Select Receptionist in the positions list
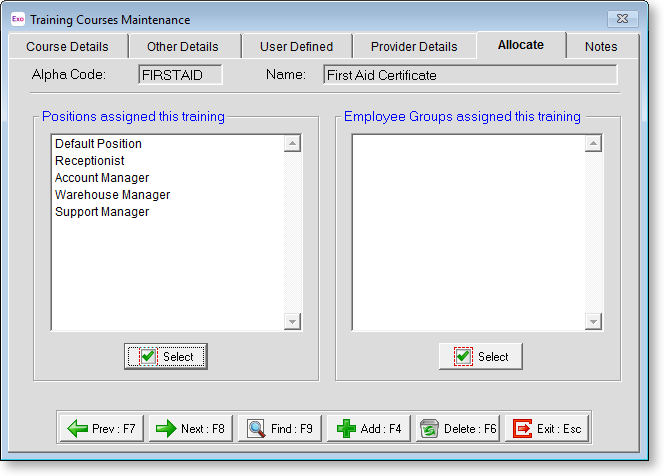Image resolution: width=664 pixels, height=476 pixels. pos(90,161)
